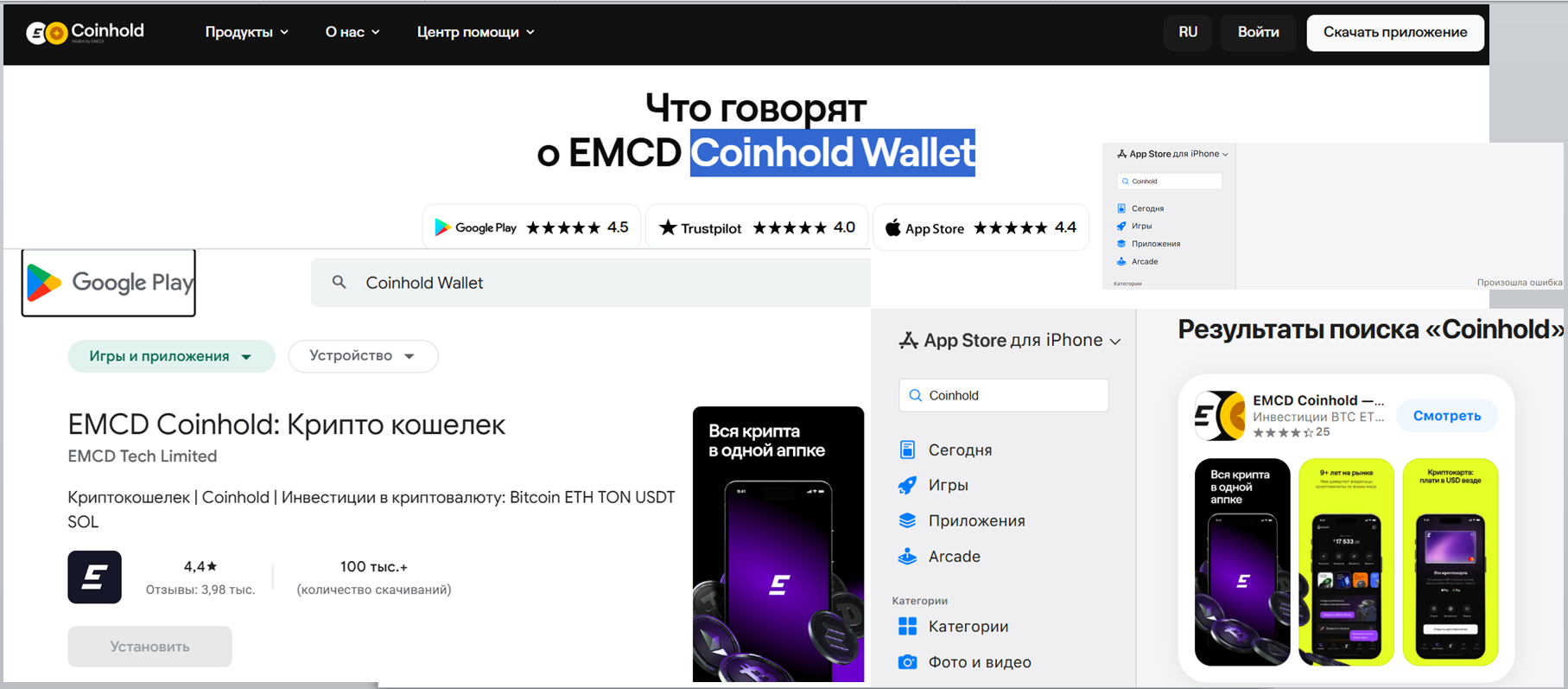The height and width of the screenshot is (689, 1568).
Task: Open the EMCD Tech Limited developer link
Action: pos(143,456)
